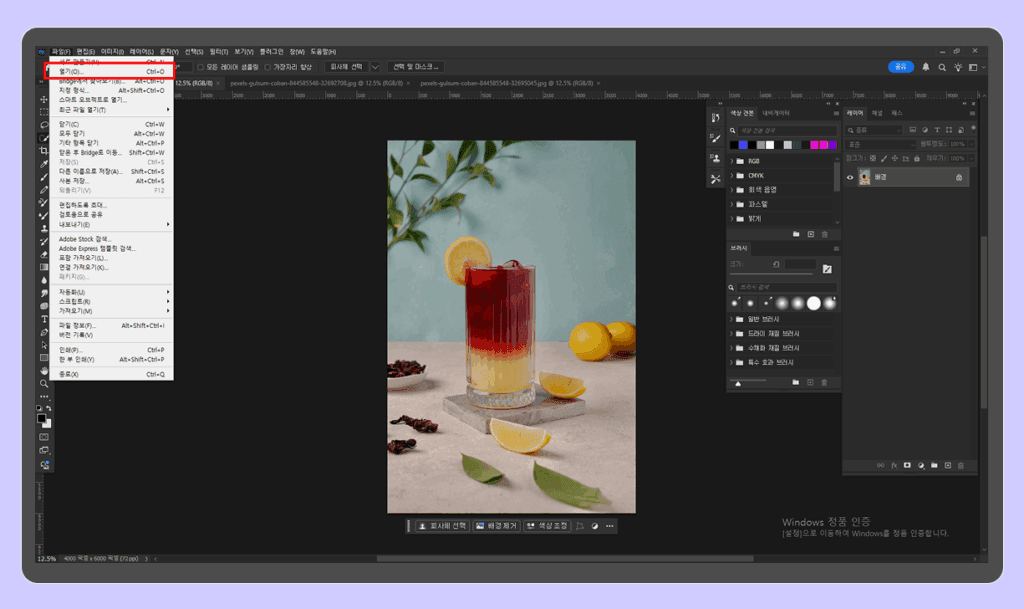The image size is (1024, 609).
Task: Switch to the 채널 tab
Action: 877,113
